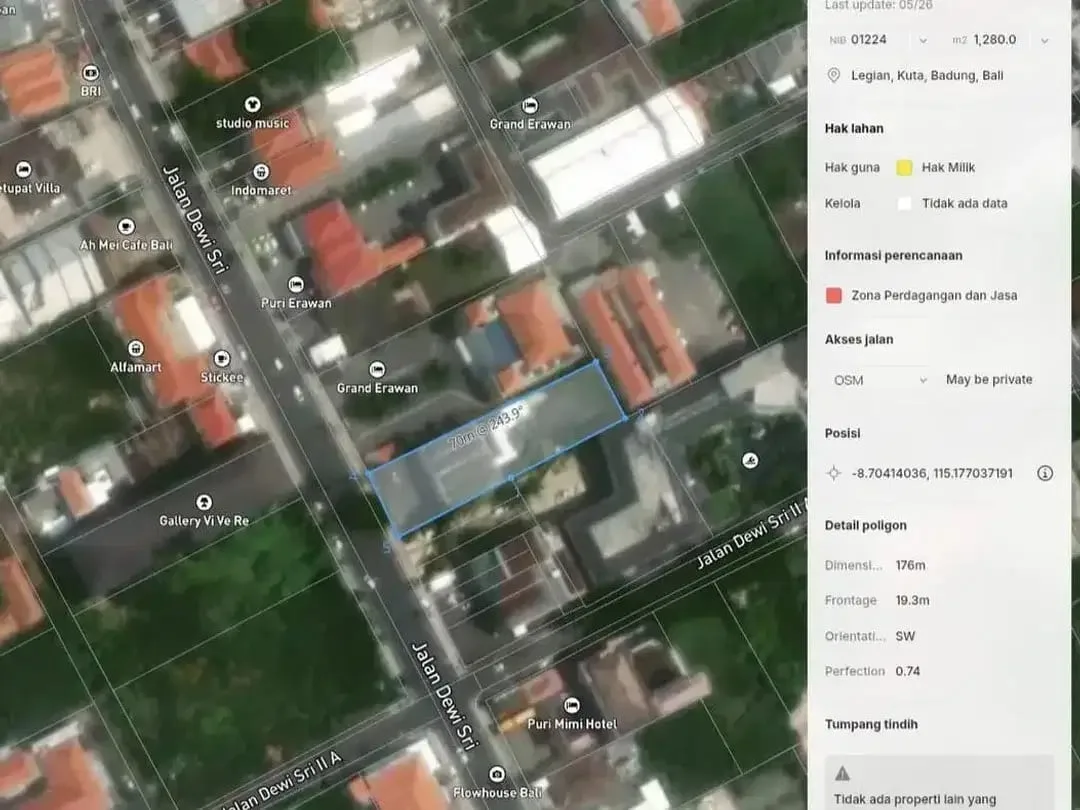The height and width of the screenshot is (810, 1080).
Task: Click the white Tidak ada data swatch
Action: click(904, 203)
